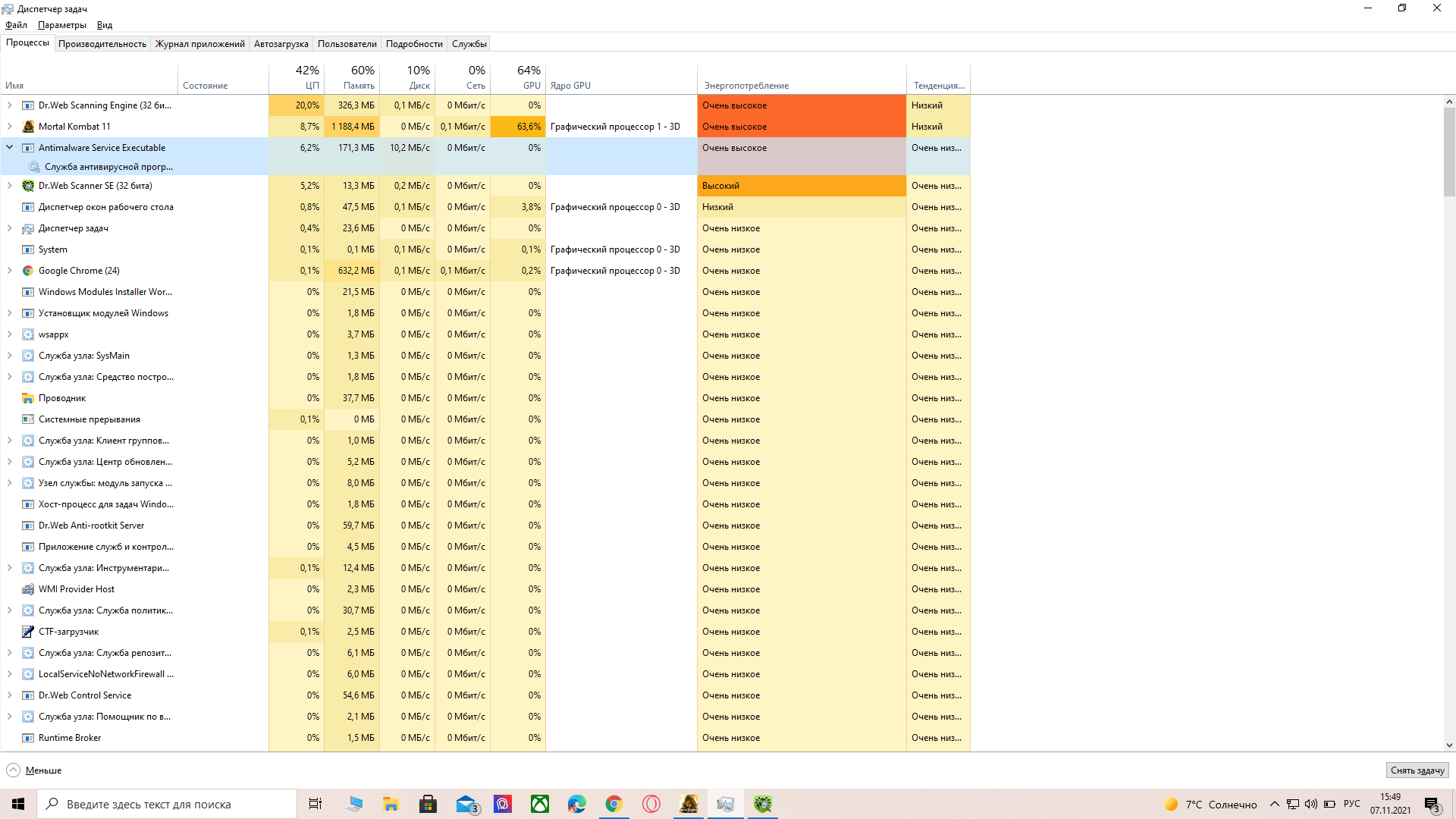1456x819 pixels.
Task: Open Microsoft Store from the taskbar
Action: pos(428,804)
